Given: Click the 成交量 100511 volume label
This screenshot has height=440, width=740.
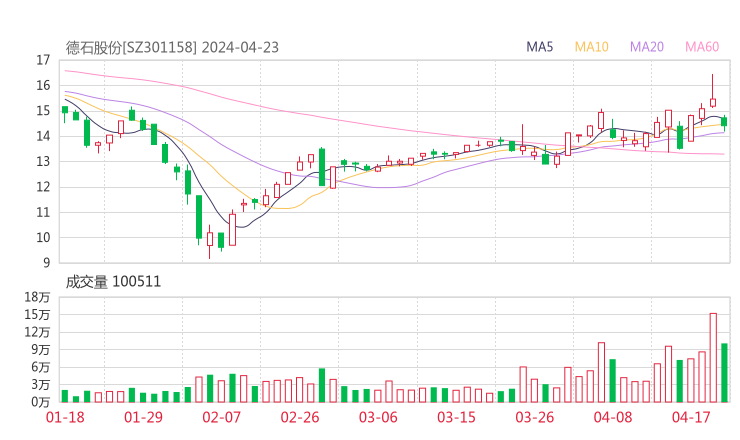Looking at the screenshot, I should (x=113, y=282).
